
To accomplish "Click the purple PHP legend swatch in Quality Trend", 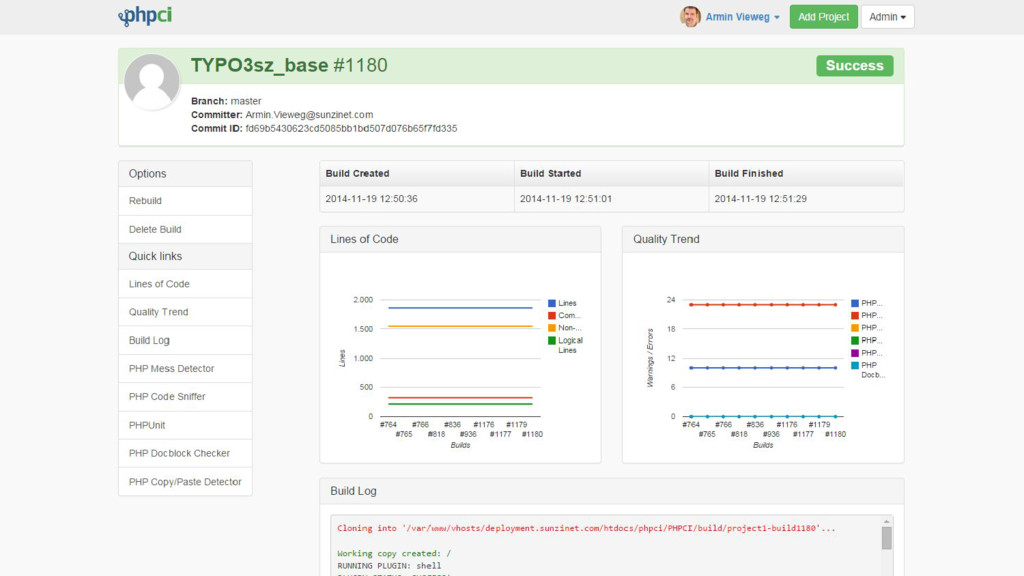I will pos(855,353).
